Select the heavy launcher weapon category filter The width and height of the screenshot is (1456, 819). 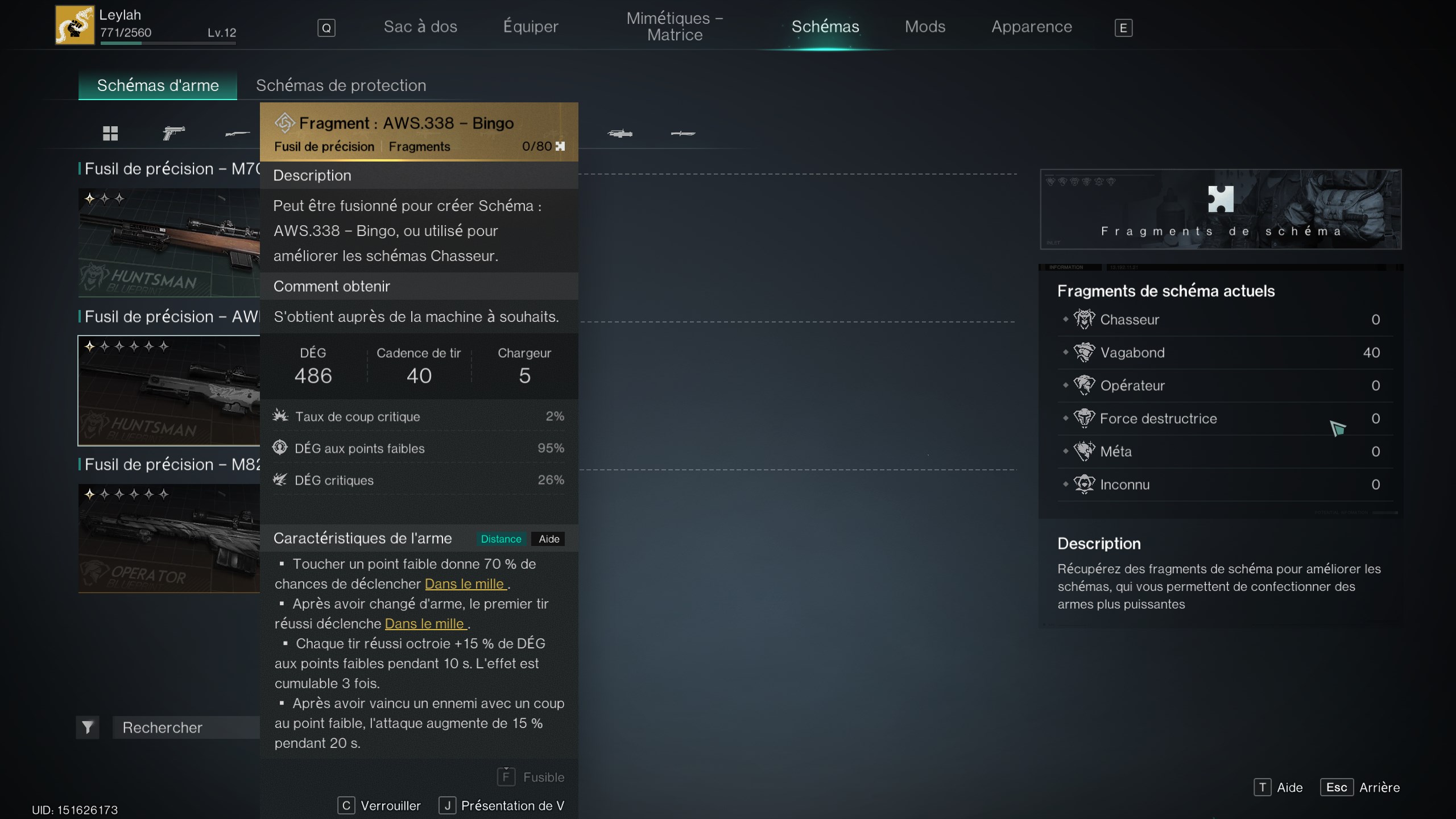(x=620, y=134)
